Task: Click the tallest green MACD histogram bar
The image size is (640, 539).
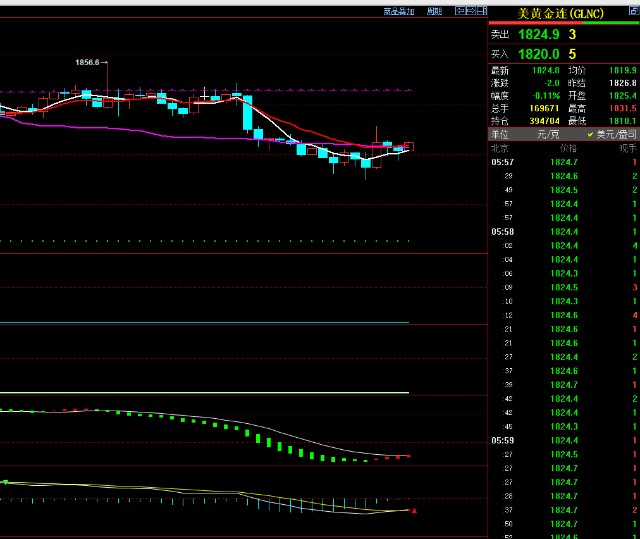Action: pos(257,440)
